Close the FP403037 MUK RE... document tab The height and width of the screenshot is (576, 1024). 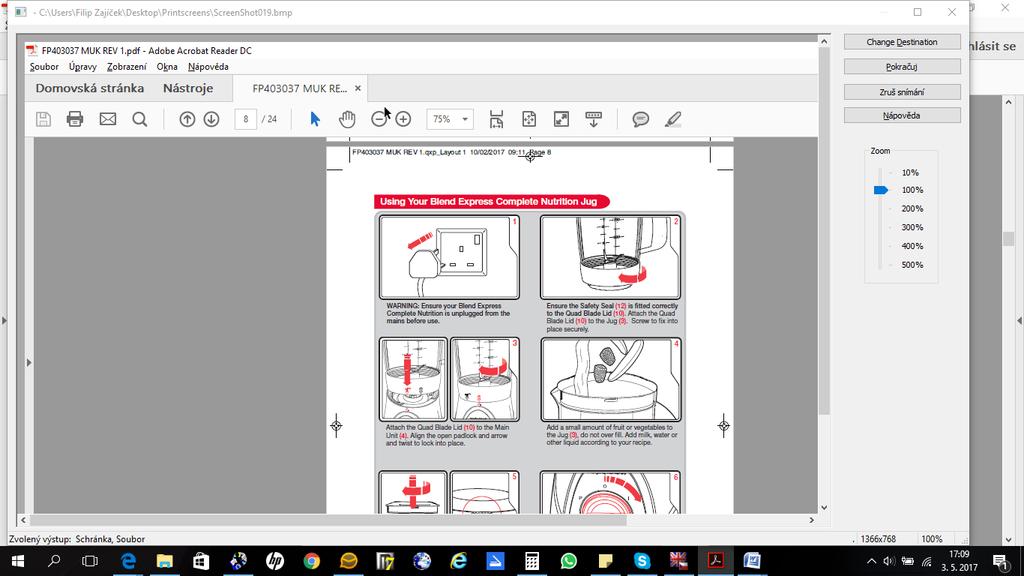pos(358,88)
